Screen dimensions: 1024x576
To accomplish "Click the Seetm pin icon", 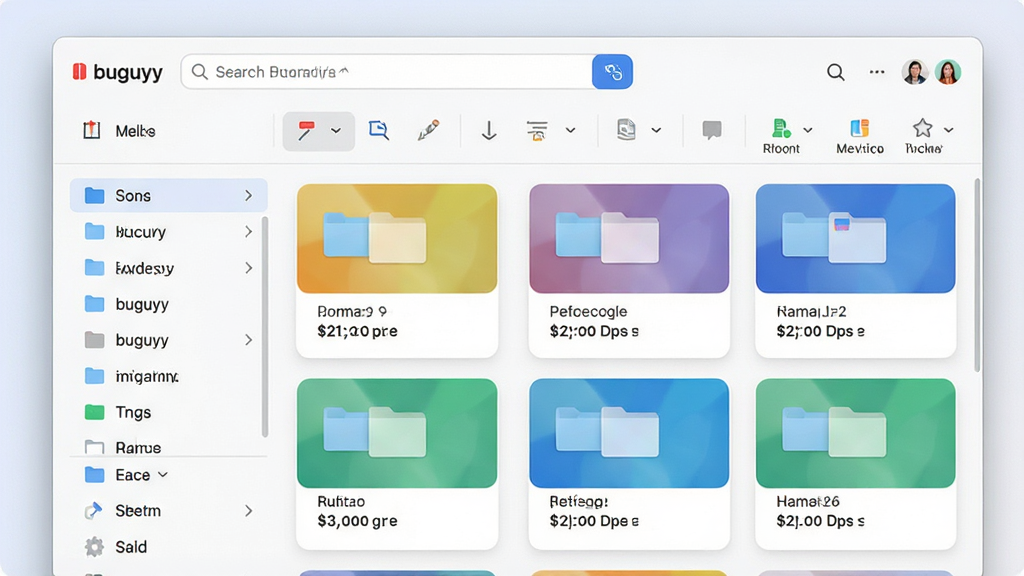I will tap(93, 511).
